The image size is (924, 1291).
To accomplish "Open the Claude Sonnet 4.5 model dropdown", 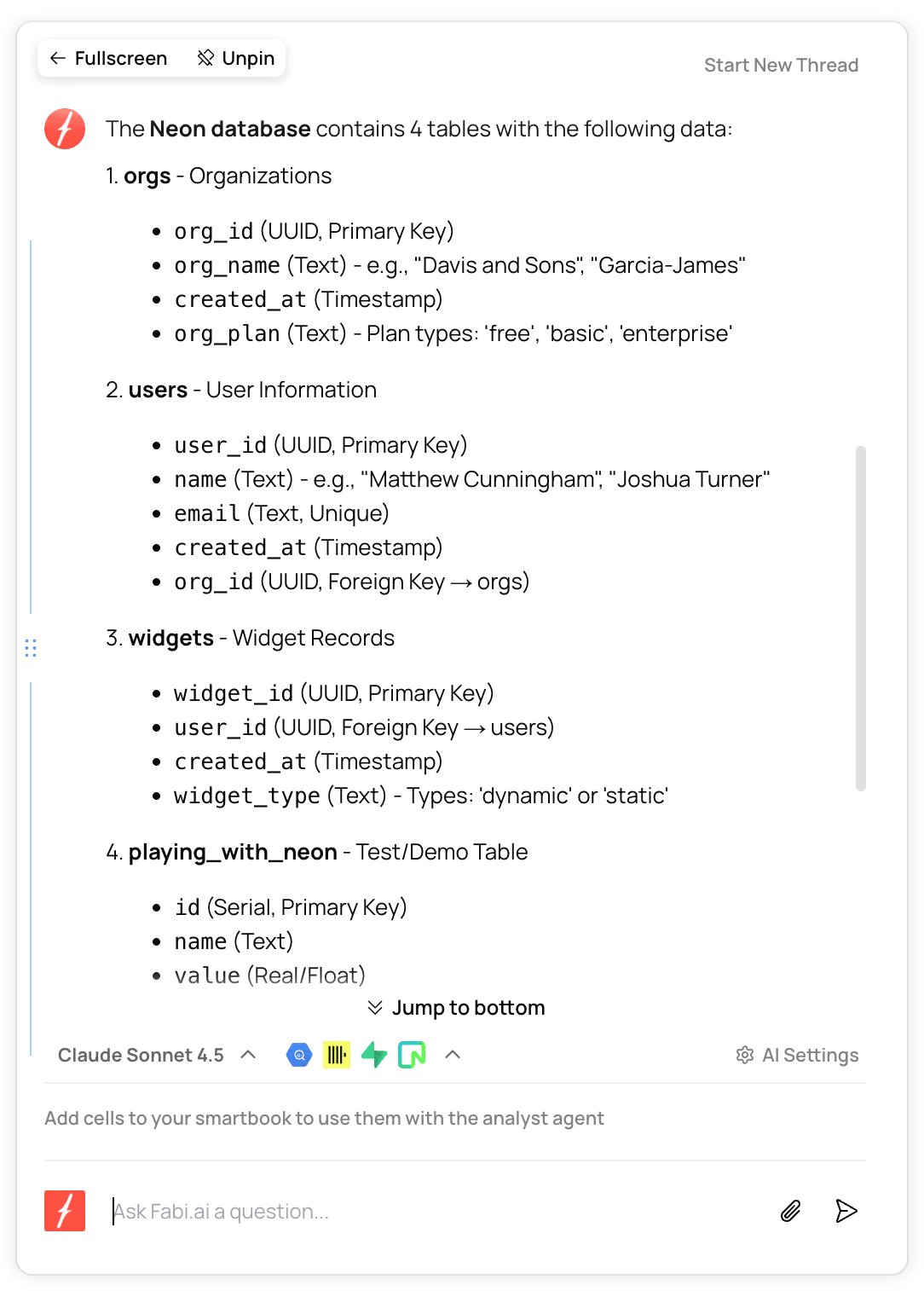I will pos(157,1055).
